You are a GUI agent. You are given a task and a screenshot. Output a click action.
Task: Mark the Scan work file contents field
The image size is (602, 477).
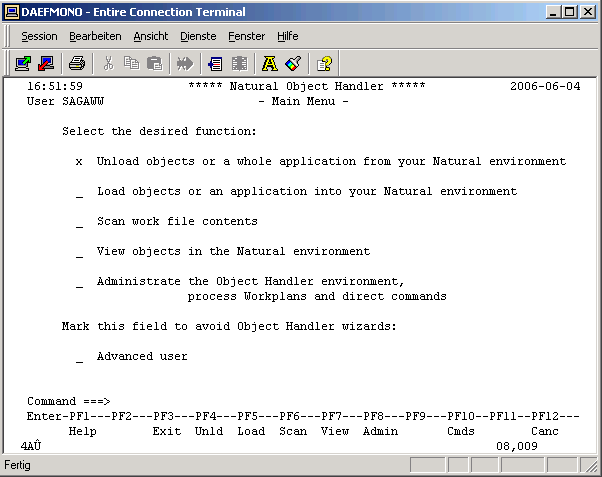coord(79,222)
